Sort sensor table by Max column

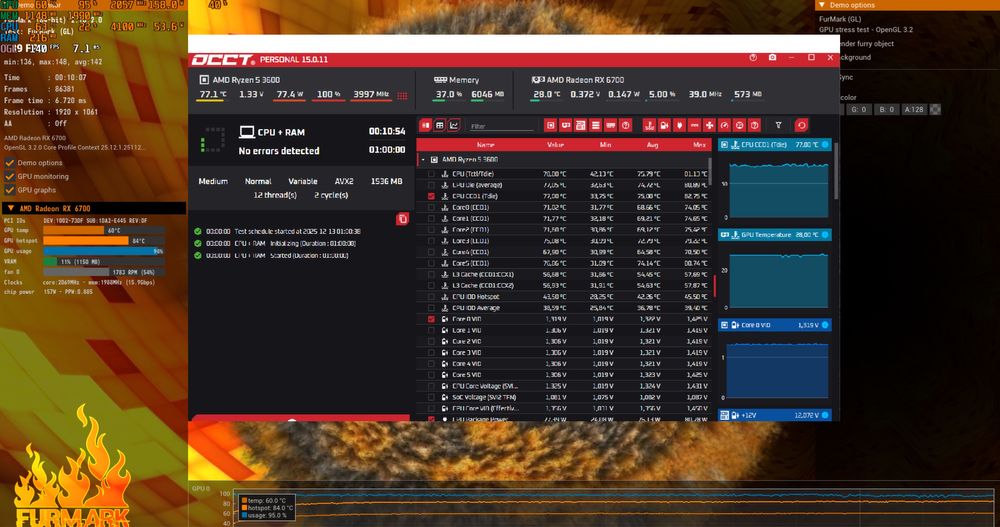pyautogui.click(x=699, y=145)
